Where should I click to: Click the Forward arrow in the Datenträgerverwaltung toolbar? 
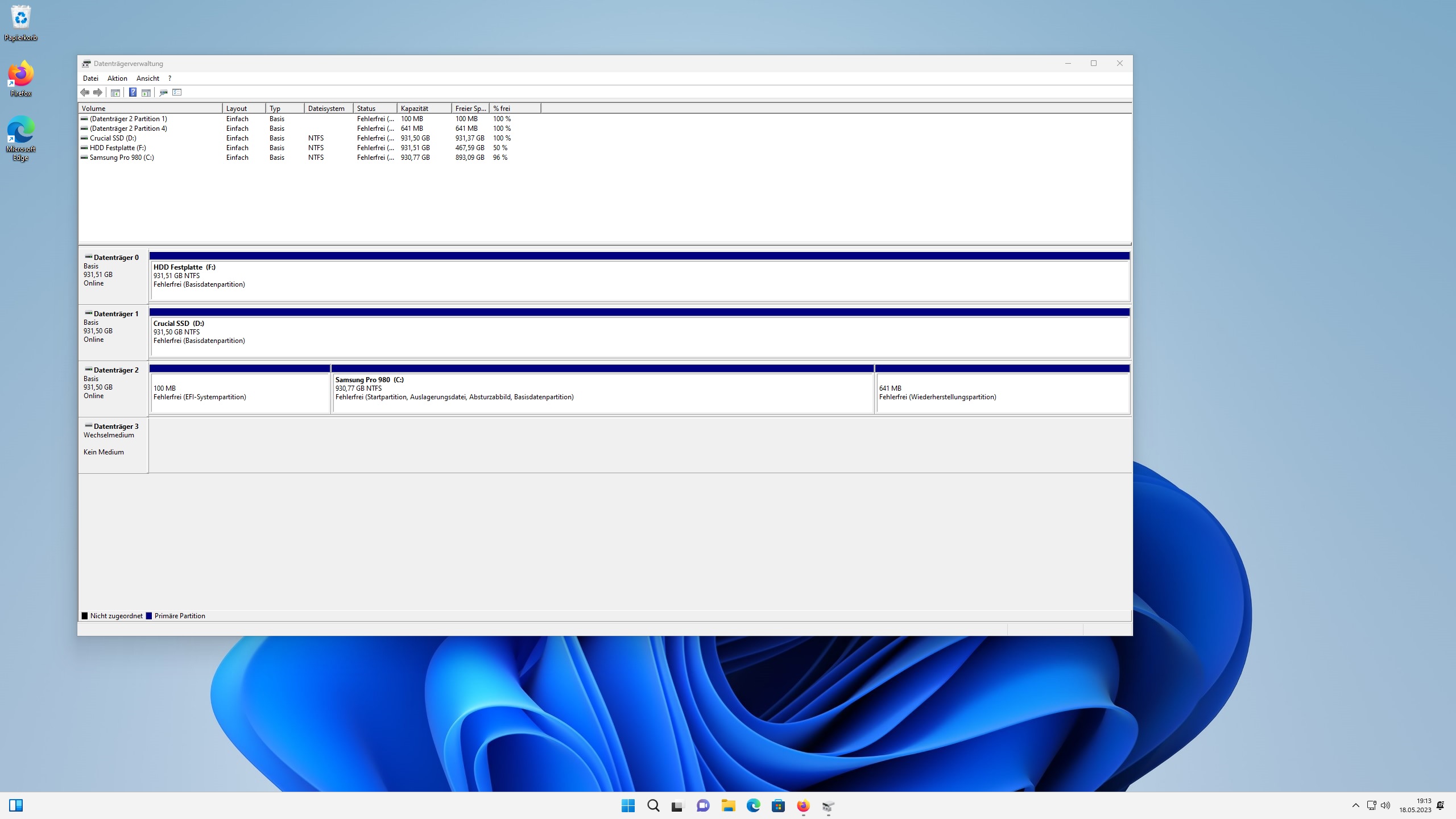(98, 92)
